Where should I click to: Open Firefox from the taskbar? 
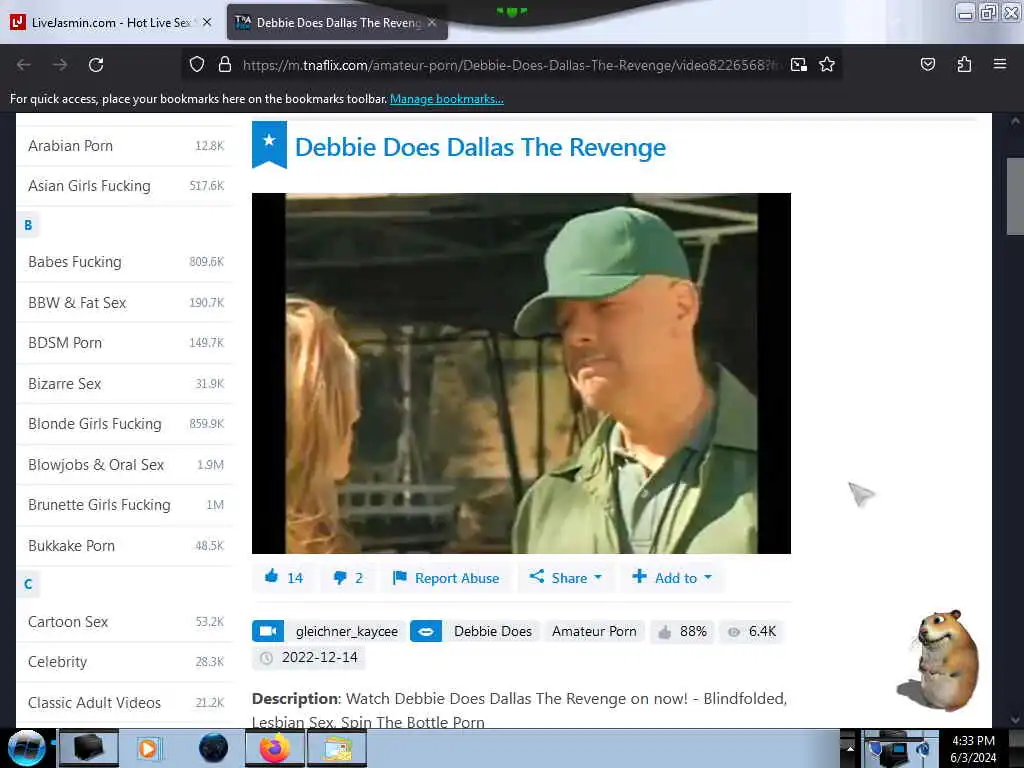pyautogui.click(x=275, y=748)
